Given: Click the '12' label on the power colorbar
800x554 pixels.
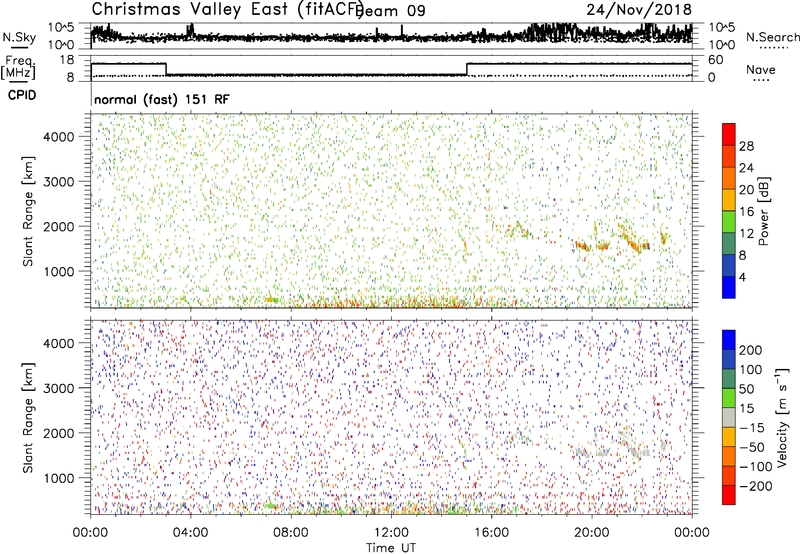Looking at the screenshot, I should coord(746,234).
